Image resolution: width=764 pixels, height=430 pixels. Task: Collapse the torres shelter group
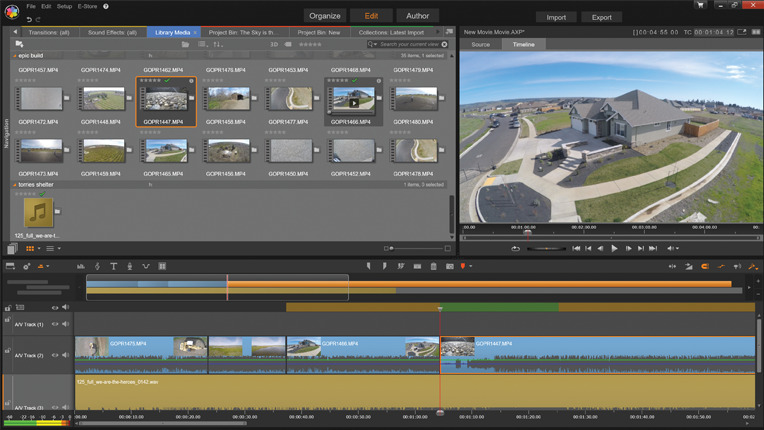(x=14, y=185)
